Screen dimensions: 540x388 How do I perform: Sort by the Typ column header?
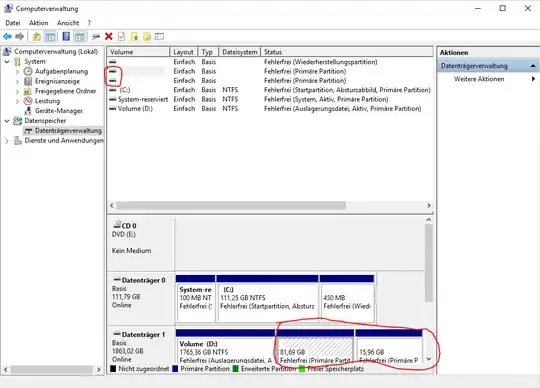208,52
